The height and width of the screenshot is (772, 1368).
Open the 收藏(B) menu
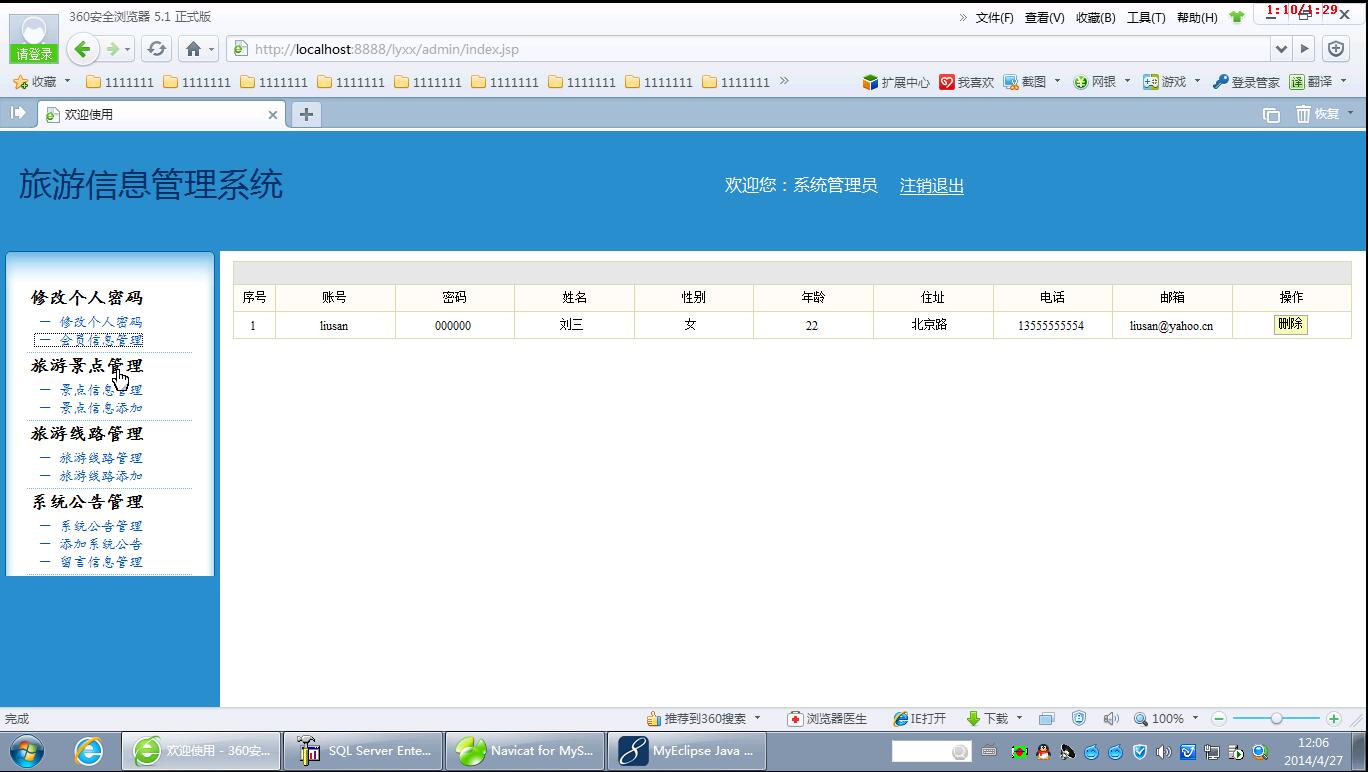(1095, 17)
